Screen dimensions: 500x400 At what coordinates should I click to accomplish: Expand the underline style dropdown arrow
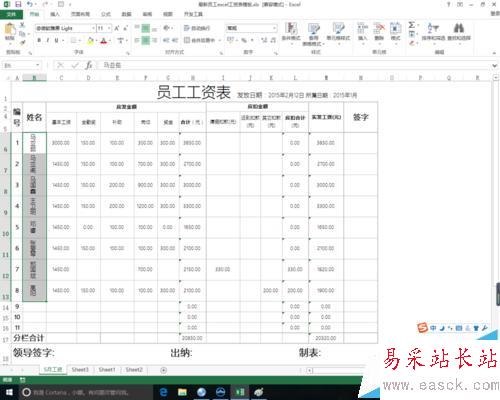[x=62, y=40]
